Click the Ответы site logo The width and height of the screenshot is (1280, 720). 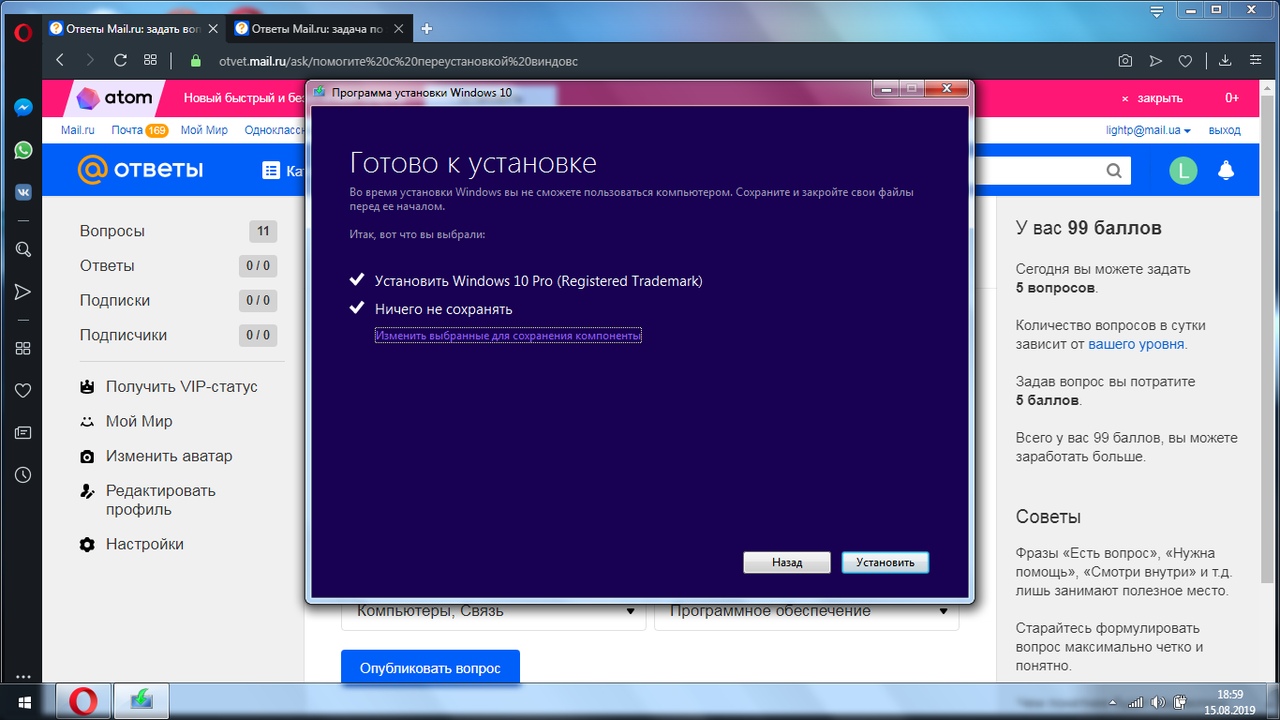[141, 169]
